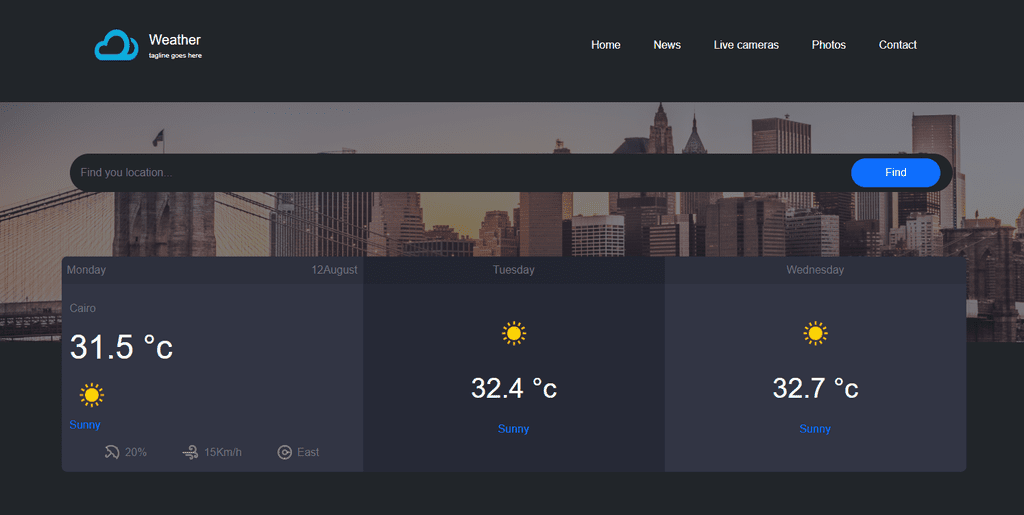Click the Sunny label under Wednesday

pyautogui.click(x=815, y=429)
